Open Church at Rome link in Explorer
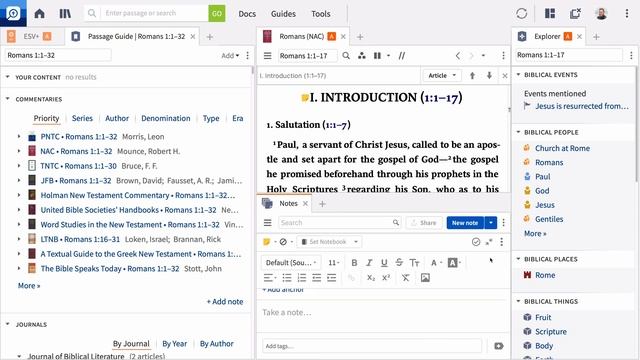Image resolution: width=640 pixels, height=360 pixels. tap(562, 148)
